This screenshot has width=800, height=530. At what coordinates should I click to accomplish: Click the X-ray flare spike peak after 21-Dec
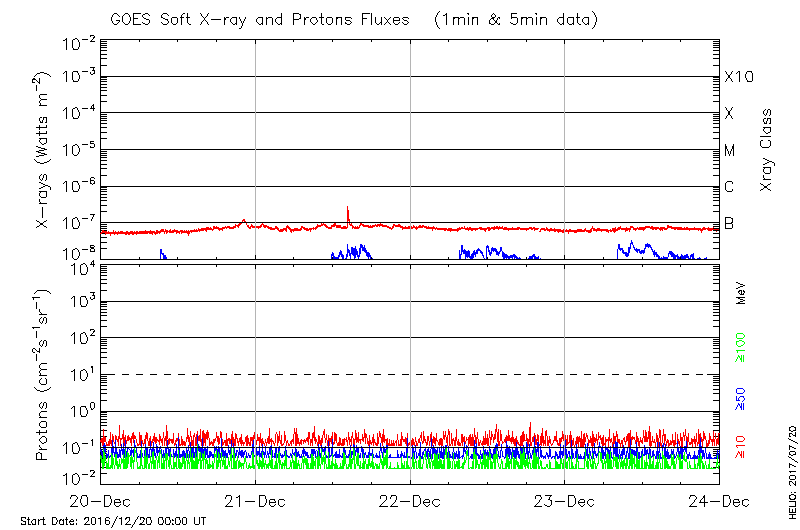coord(347,208)
